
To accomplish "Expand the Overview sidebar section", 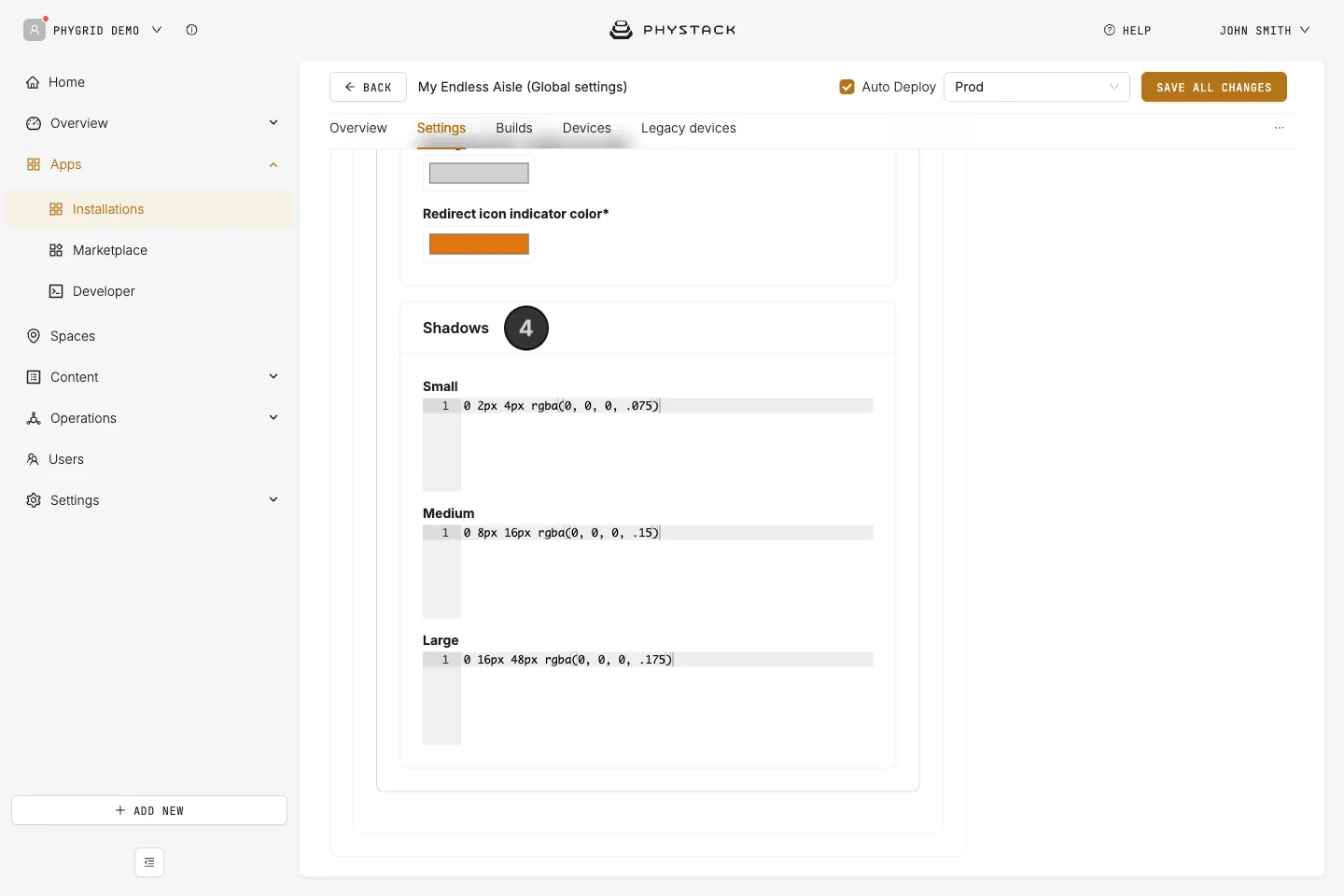I will [x=273, y=122].
